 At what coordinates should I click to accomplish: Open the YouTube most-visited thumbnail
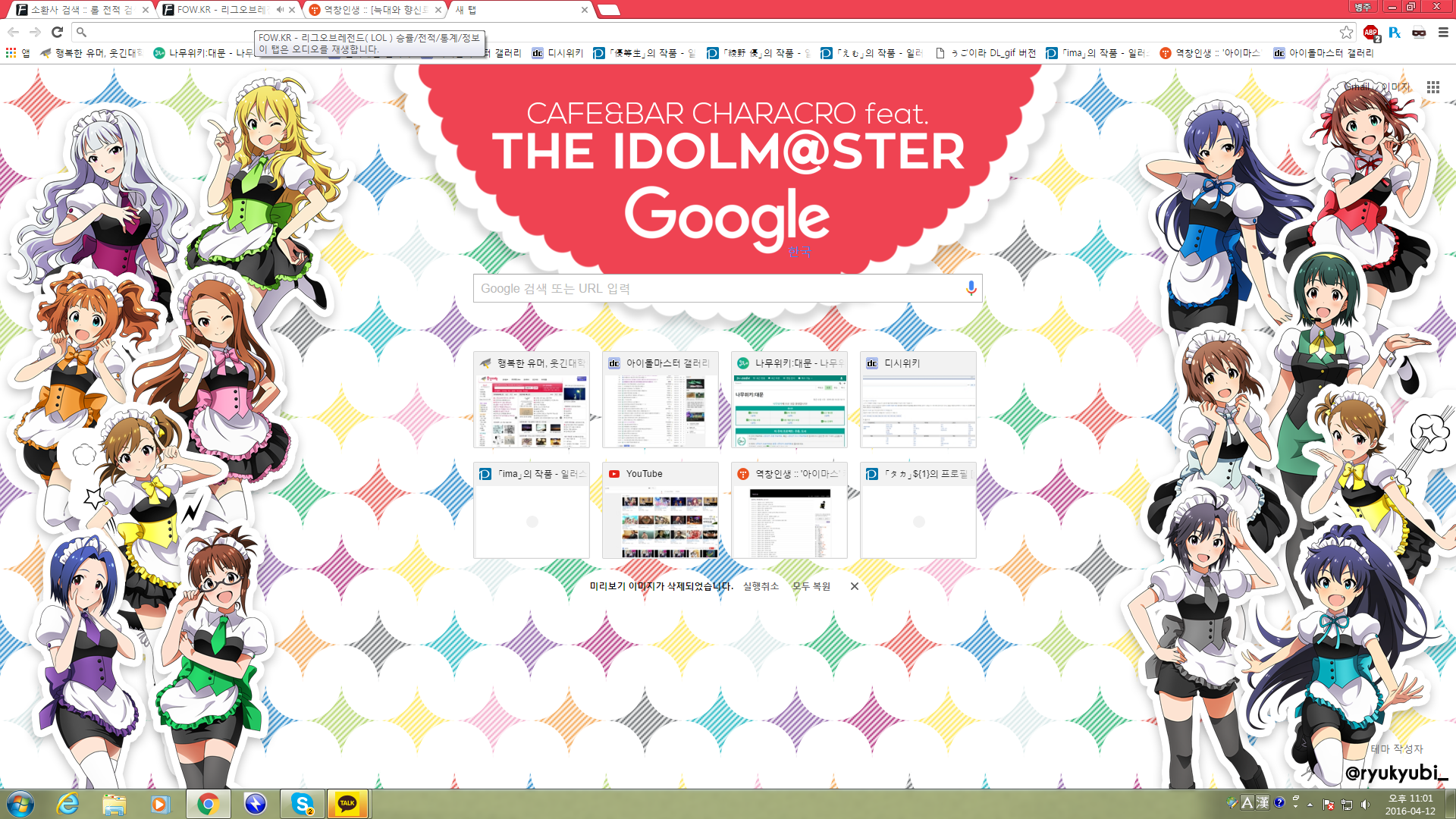coord(661,510)
